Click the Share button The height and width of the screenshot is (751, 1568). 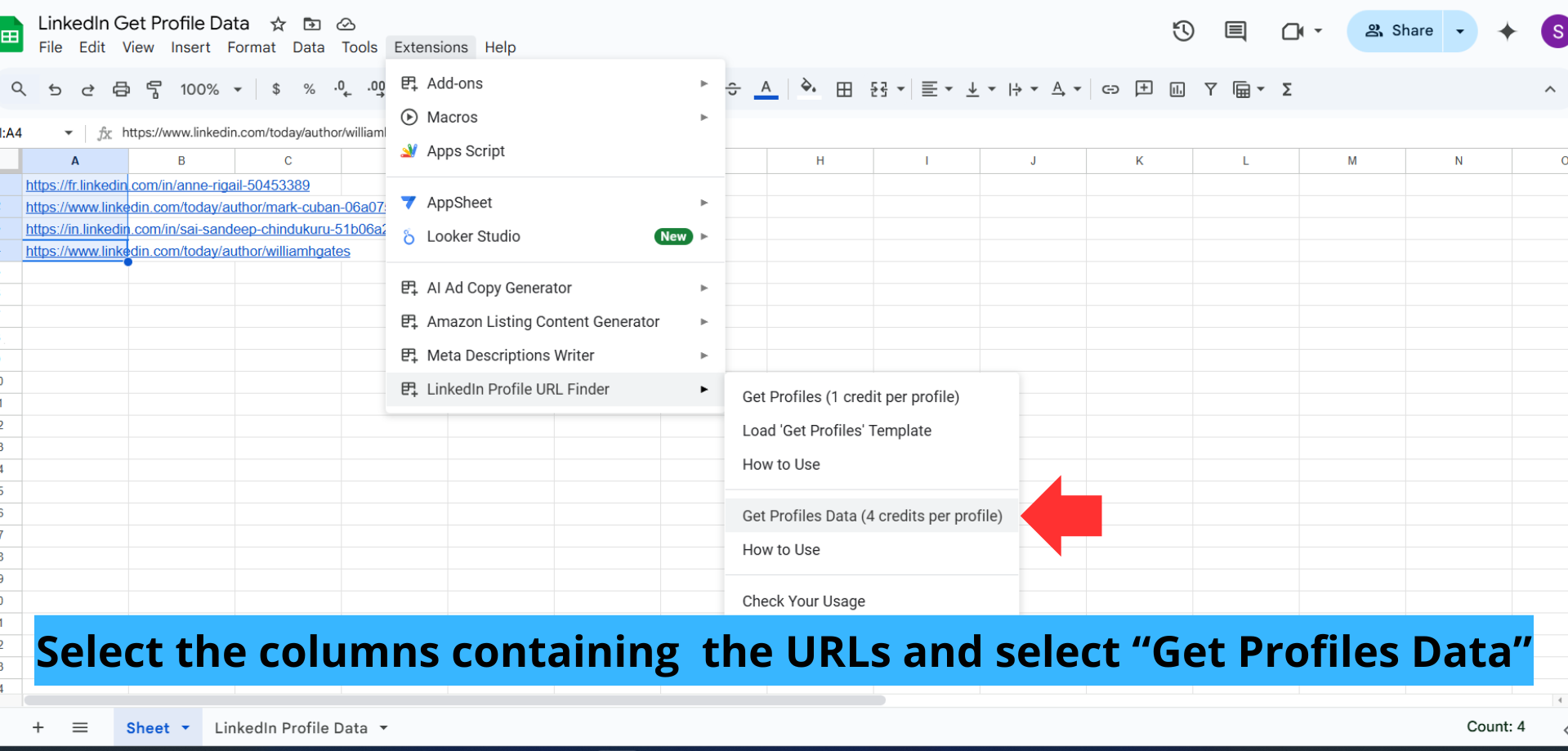coord(1398,31)
